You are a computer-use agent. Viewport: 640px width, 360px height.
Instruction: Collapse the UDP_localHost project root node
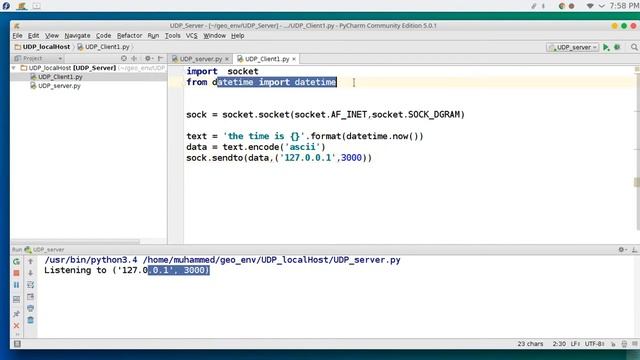[x=14, y=68]
